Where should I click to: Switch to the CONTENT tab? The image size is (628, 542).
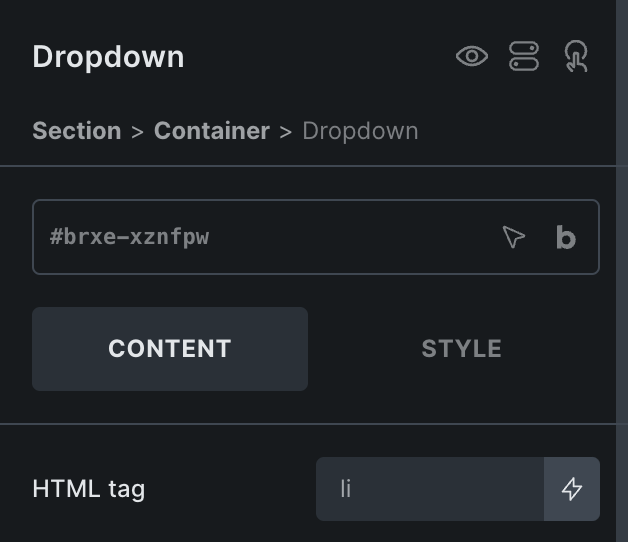tap(170, 349)
